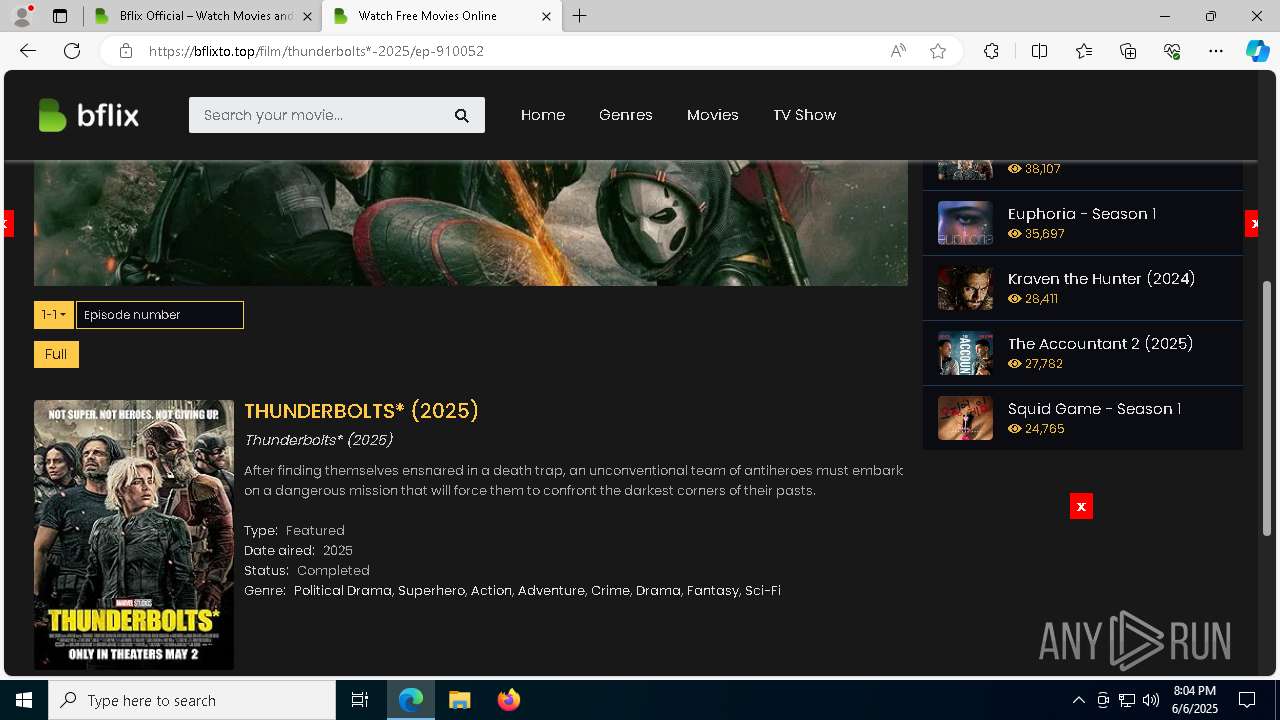Image resolution: width=1280 pixels, height=720 pixels.
Task: Open Microsoft Edge from taskbar
Action: [x=411, y=700]
